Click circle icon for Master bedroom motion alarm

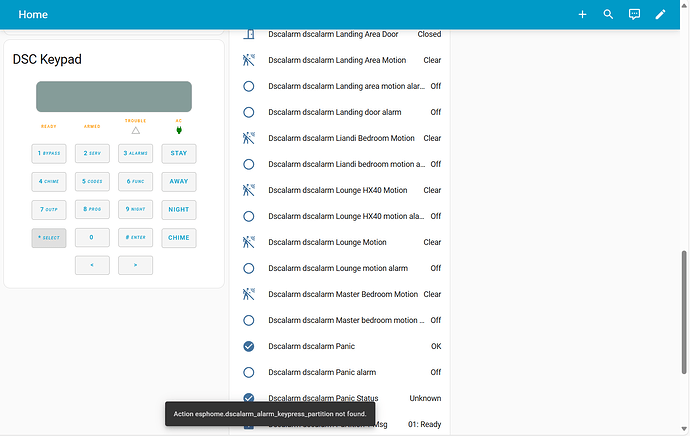[249, 320]
